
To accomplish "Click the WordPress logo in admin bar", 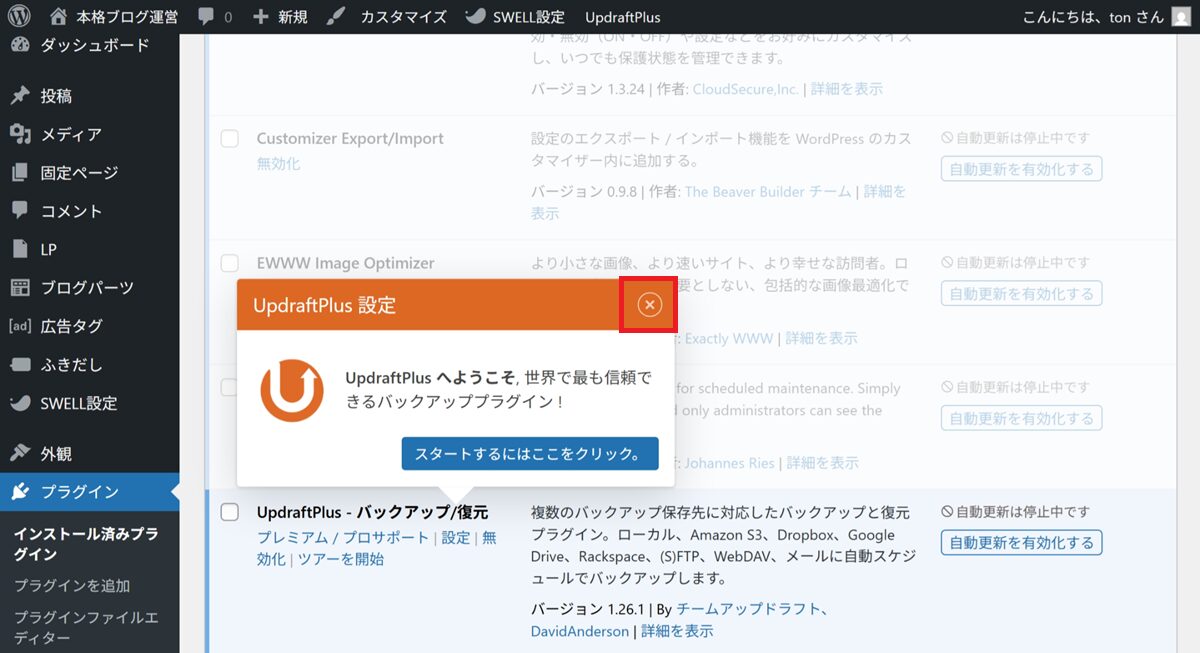I will [x=21, y=17].
